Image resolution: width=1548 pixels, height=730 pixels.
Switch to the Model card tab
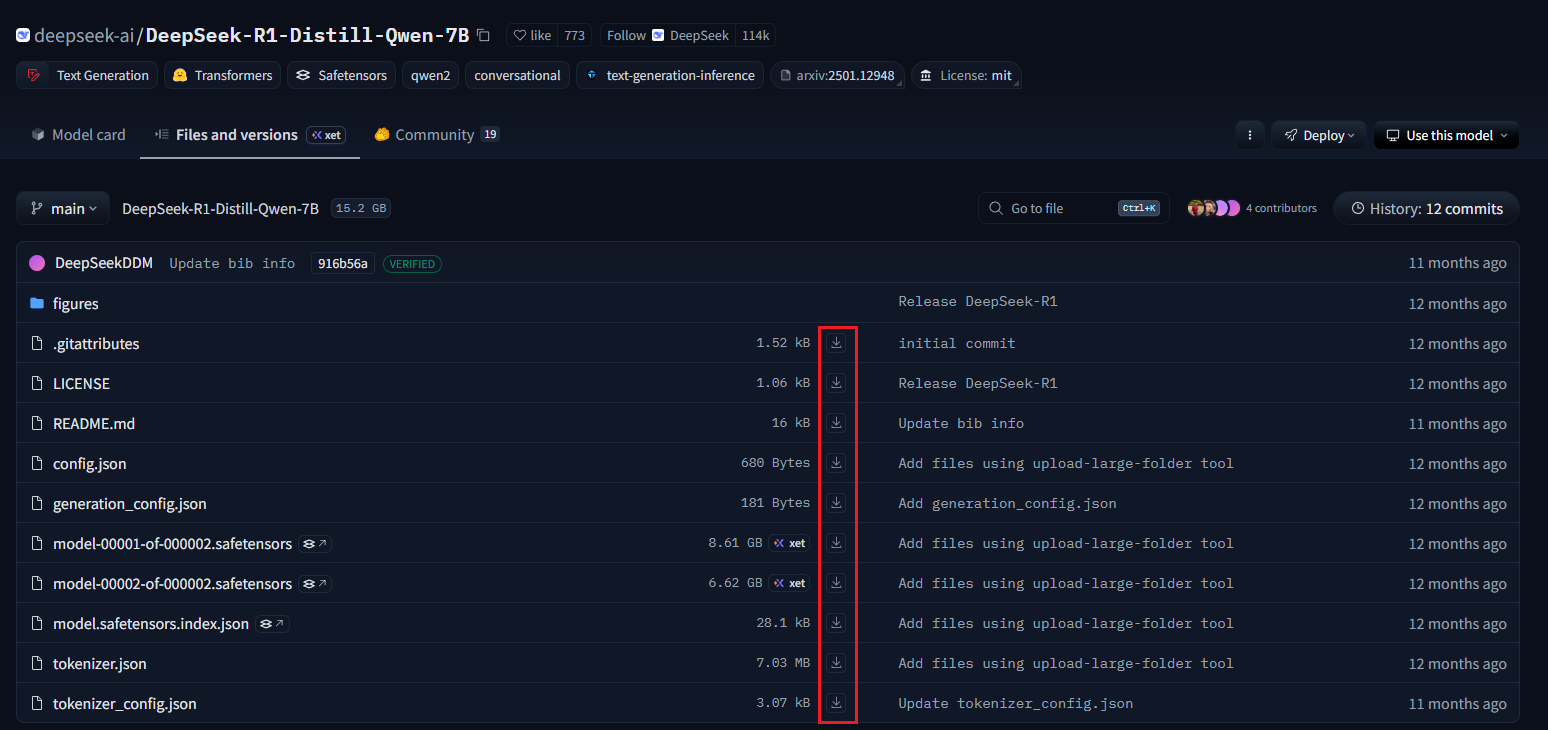tap(78, 134)
